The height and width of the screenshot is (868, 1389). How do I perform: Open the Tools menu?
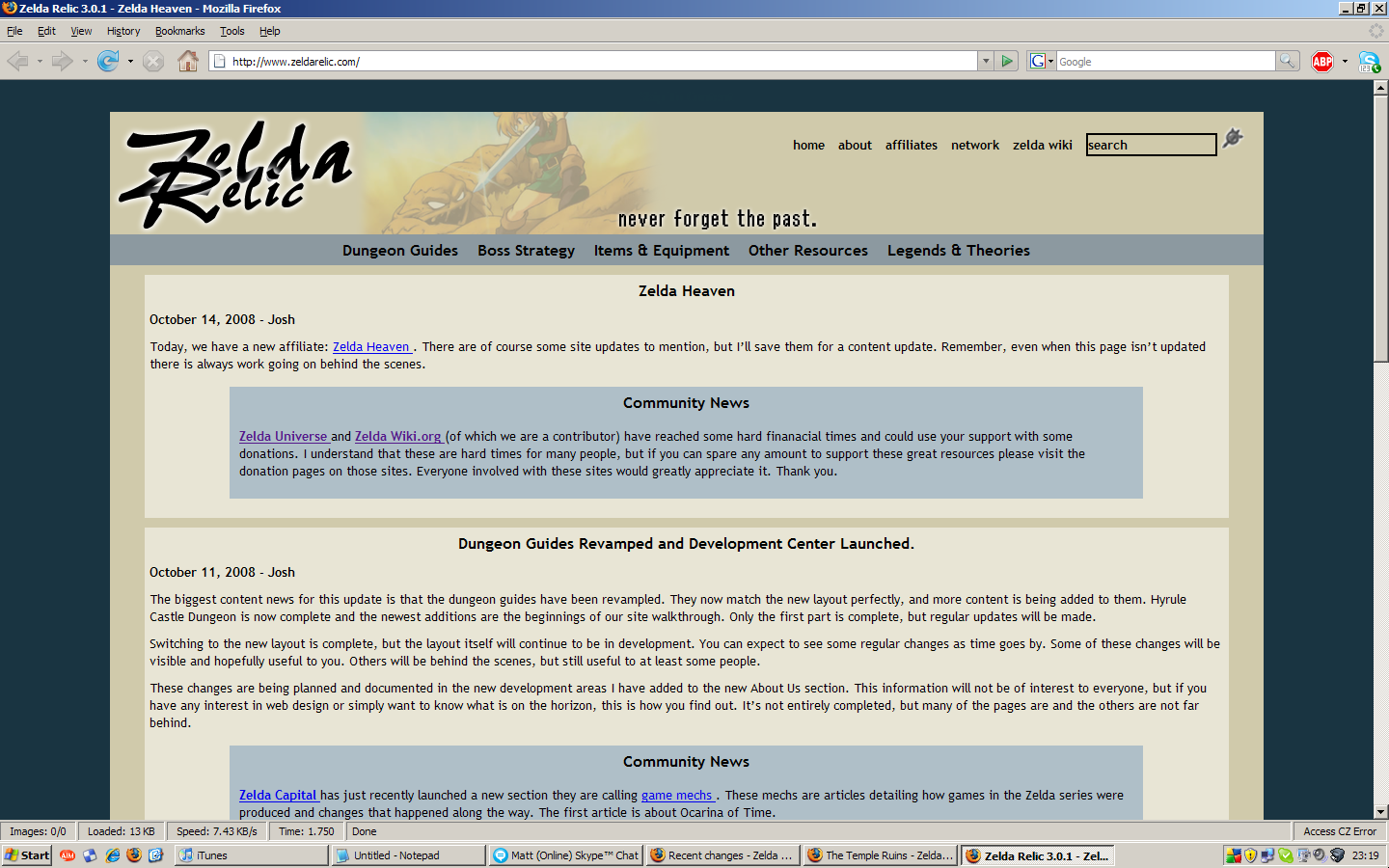click(x=231, y=31)
